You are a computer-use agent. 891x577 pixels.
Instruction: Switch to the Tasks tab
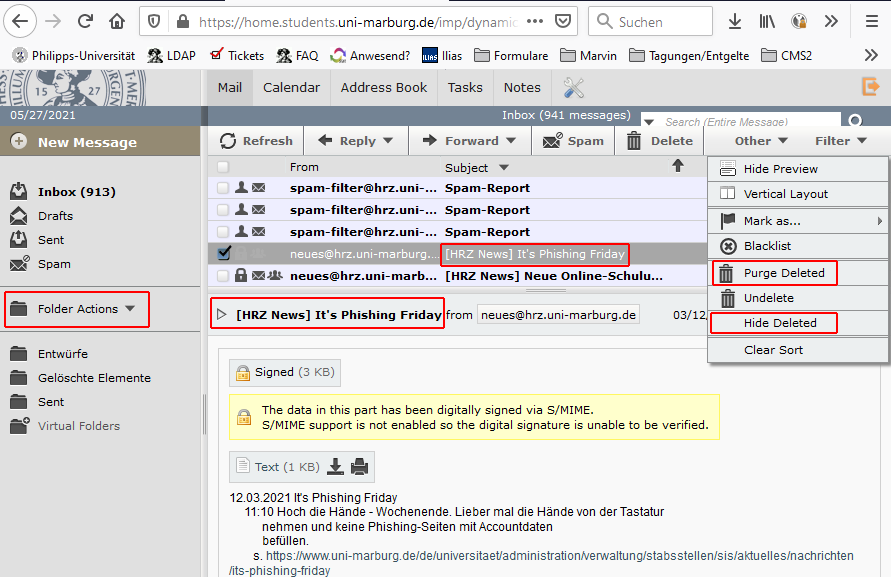point(465,88)
